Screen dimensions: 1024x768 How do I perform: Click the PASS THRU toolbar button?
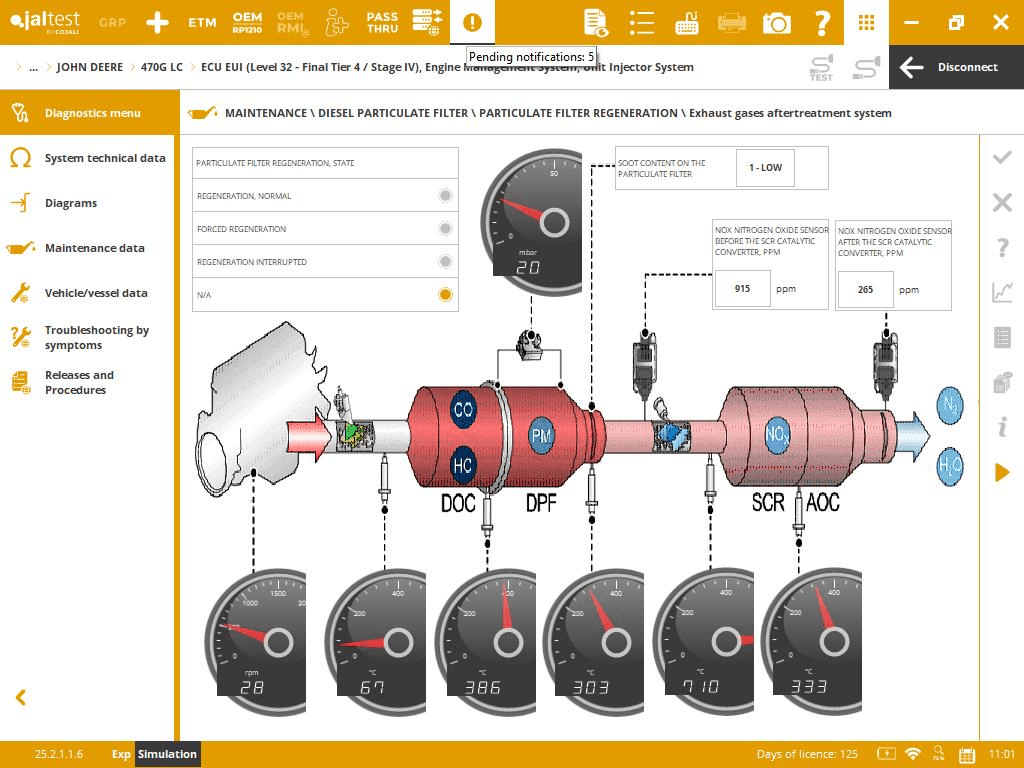click(382, 22)
